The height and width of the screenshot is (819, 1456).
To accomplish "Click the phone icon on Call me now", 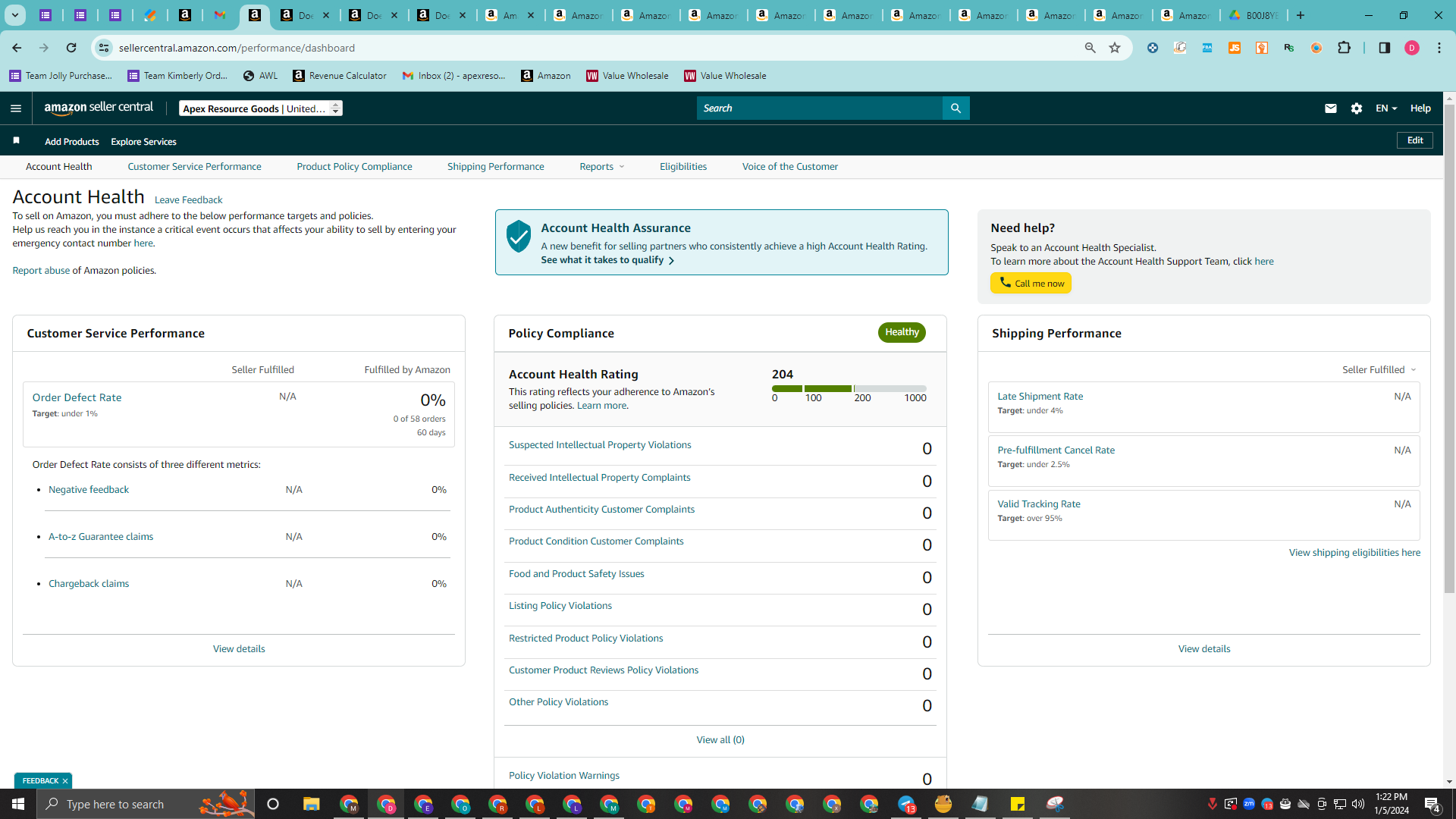I will pos(1005,283).
